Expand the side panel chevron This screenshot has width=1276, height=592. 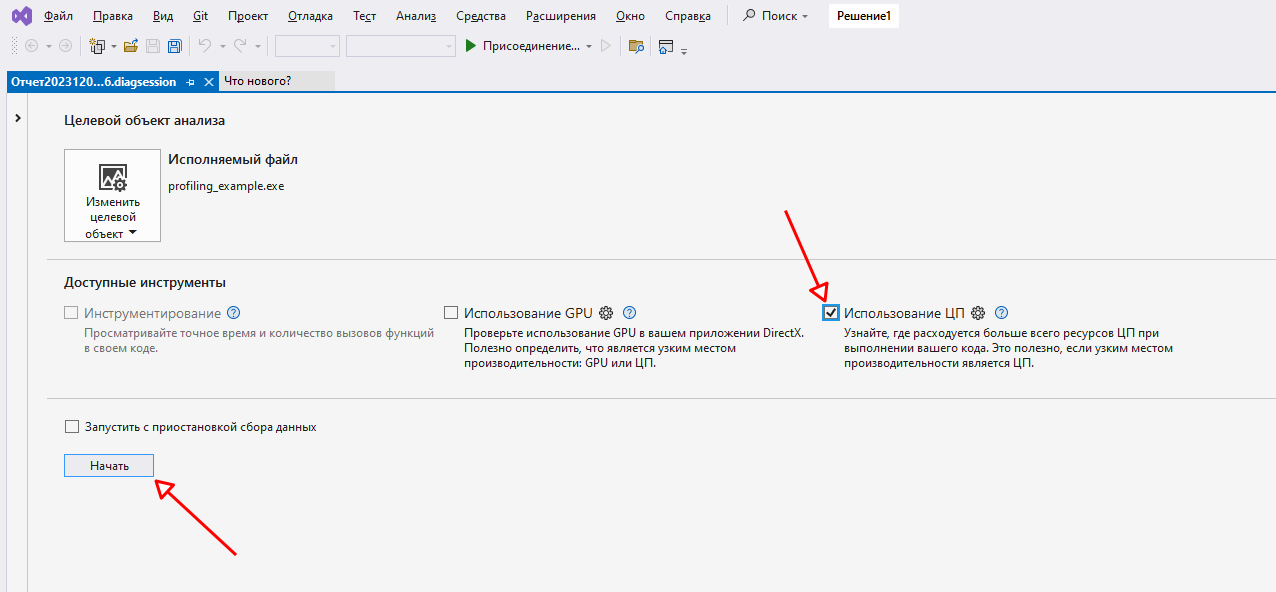coord(18,118)
